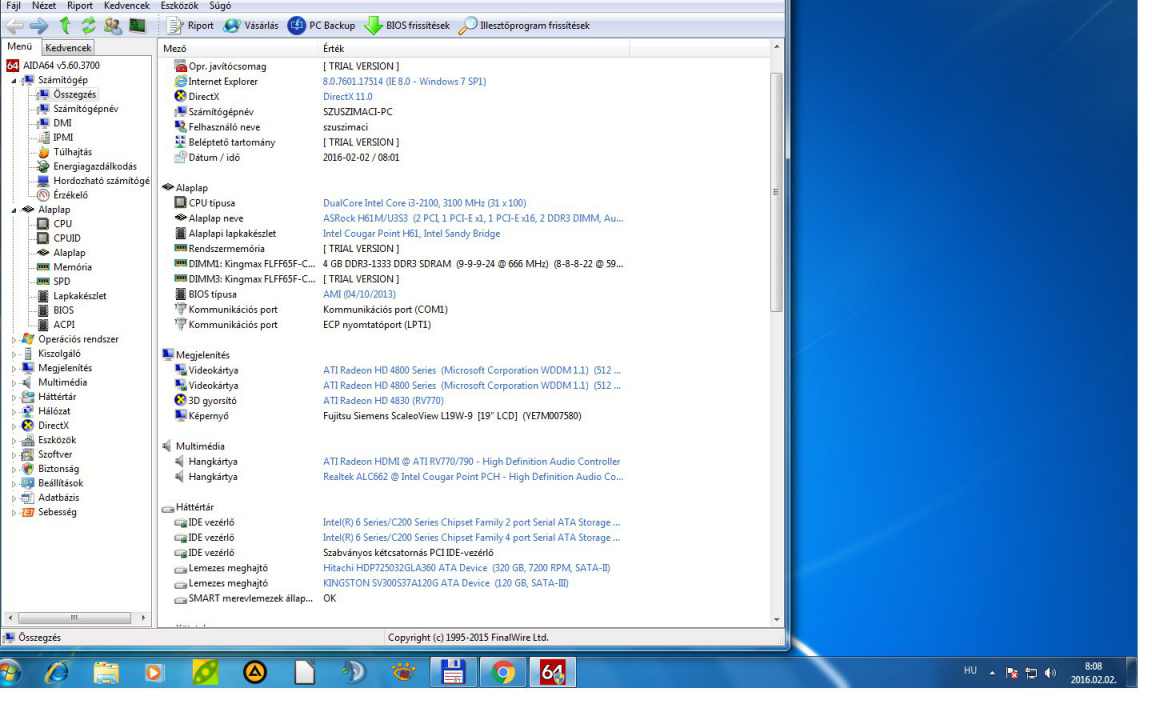Select DMI tree item
1152x720 pixels.
(62, 123)
